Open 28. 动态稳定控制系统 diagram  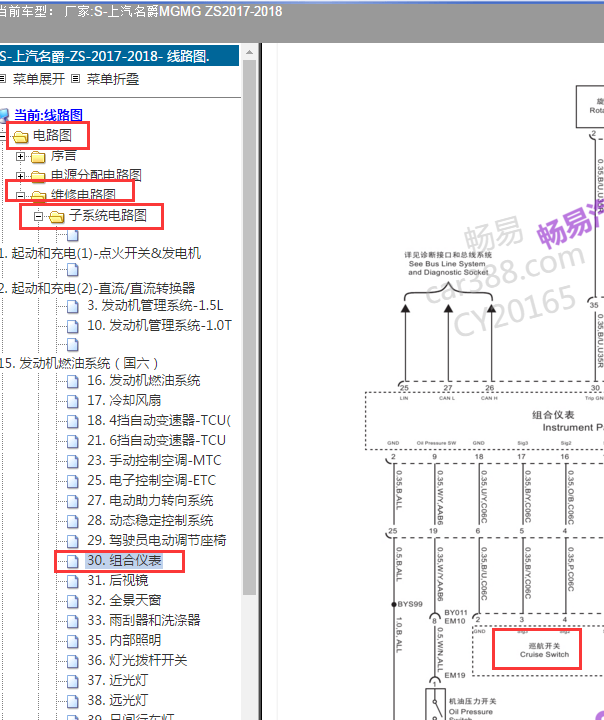(x=150, y=521)
